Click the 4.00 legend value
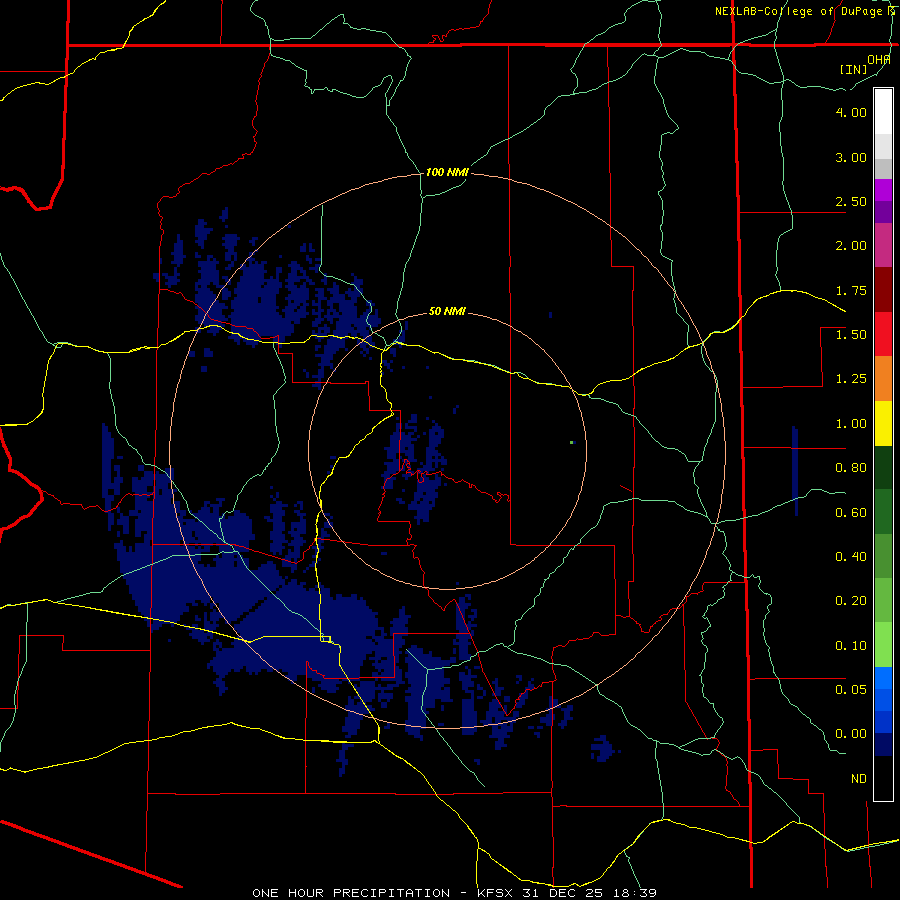Screen dimensions: 900x900 (851, 112)
